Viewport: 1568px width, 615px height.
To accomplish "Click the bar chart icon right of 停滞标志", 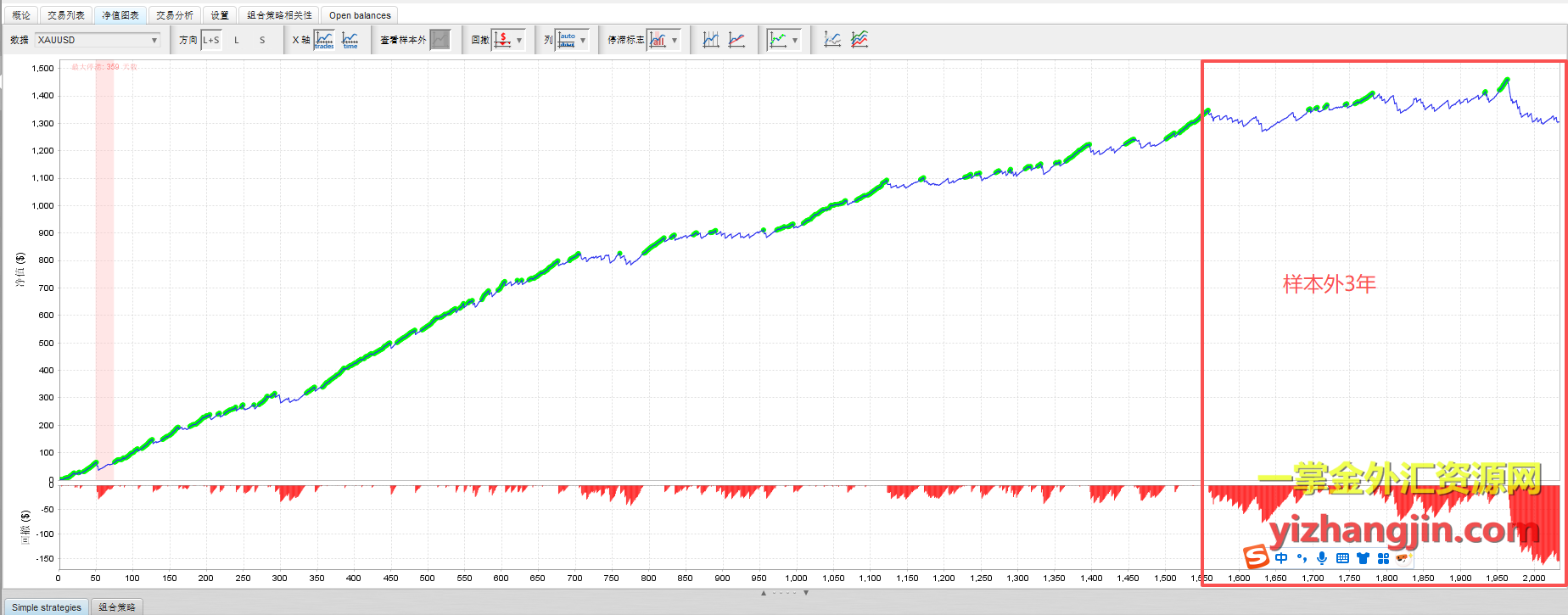I will pyautogui.click(x=658, y=40).
